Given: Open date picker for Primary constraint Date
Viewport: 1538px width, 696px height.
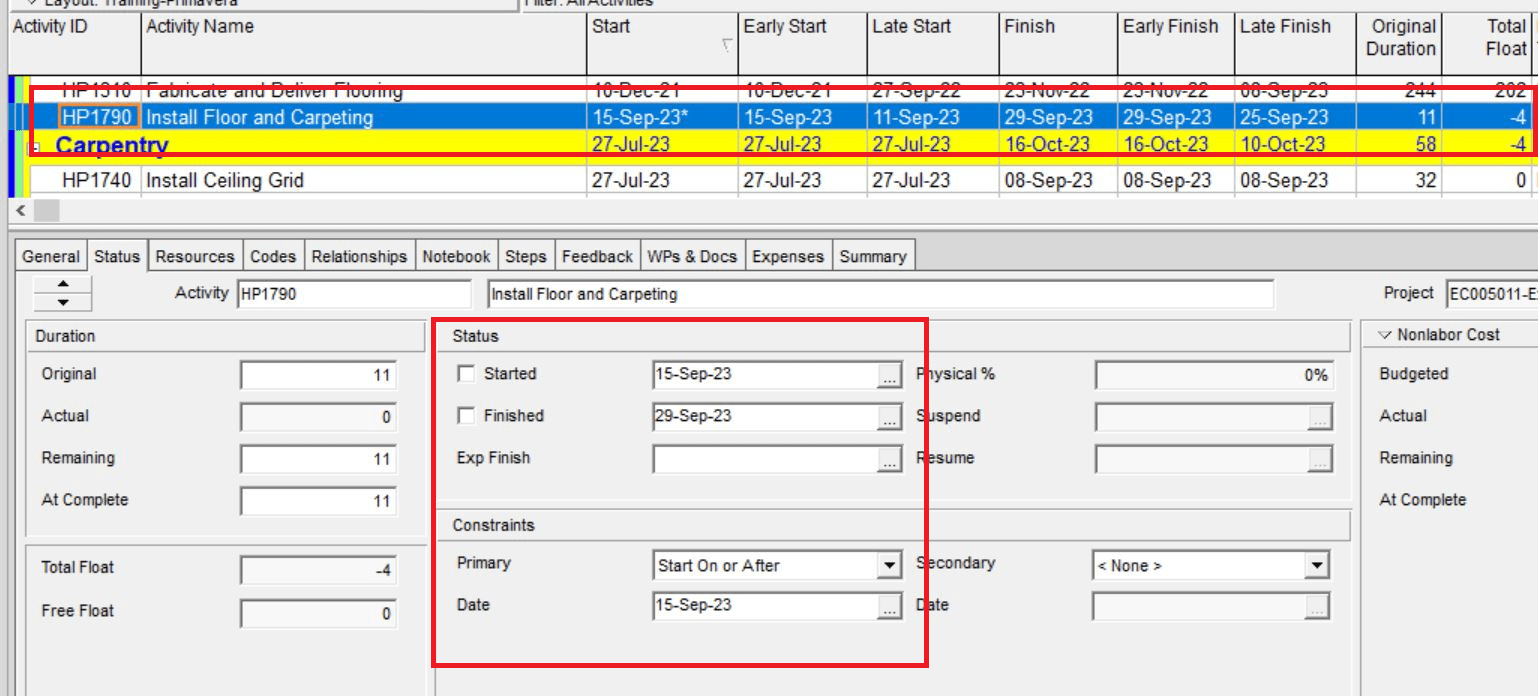Looking at the screenshot, I should click(889, 607).
